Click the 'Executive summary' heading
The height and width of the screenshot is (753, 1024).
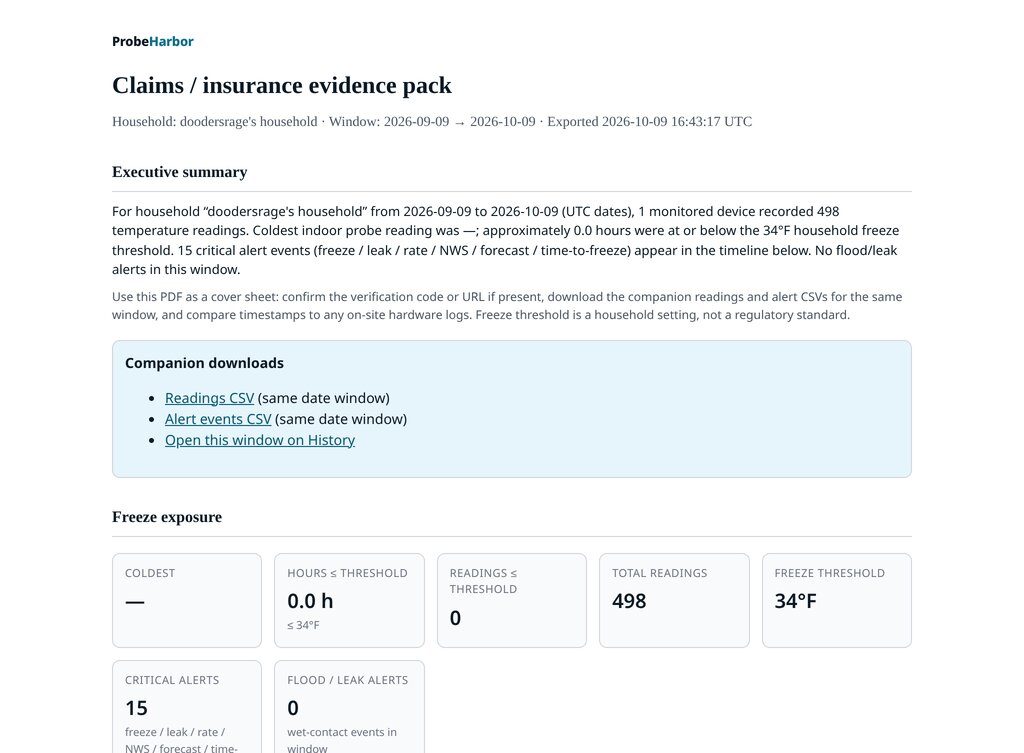[180, 172]
